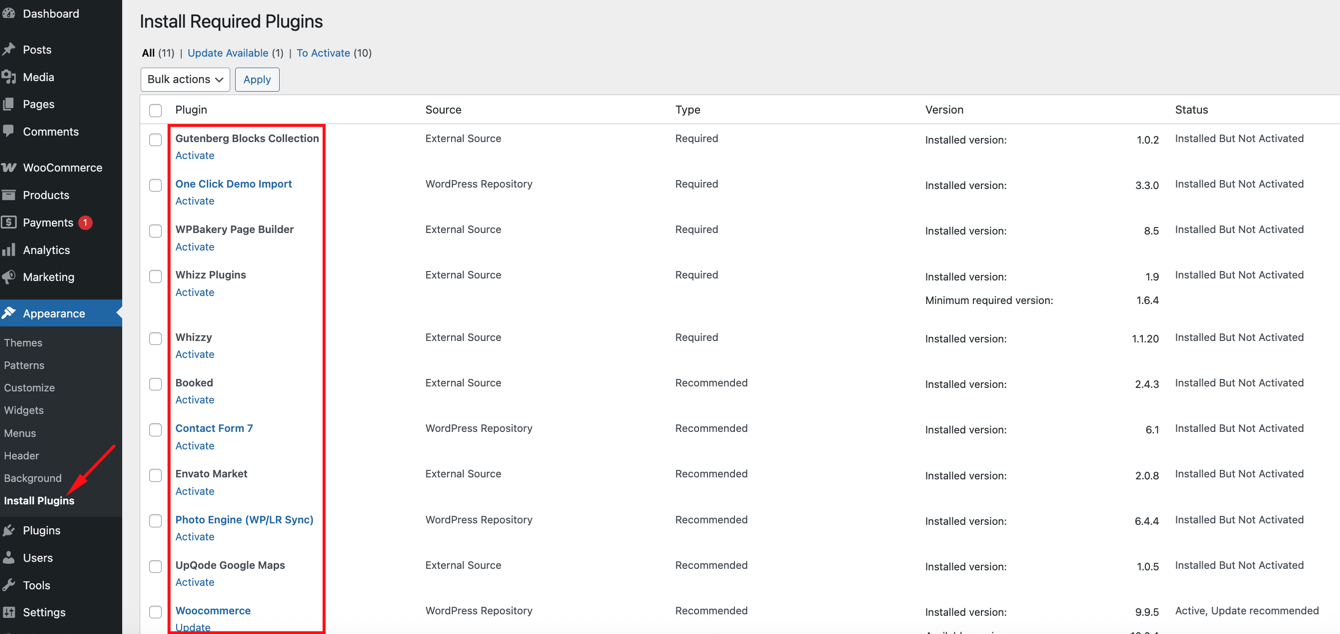Open One Click Demo Import plugin link

(x=234, y=184)
